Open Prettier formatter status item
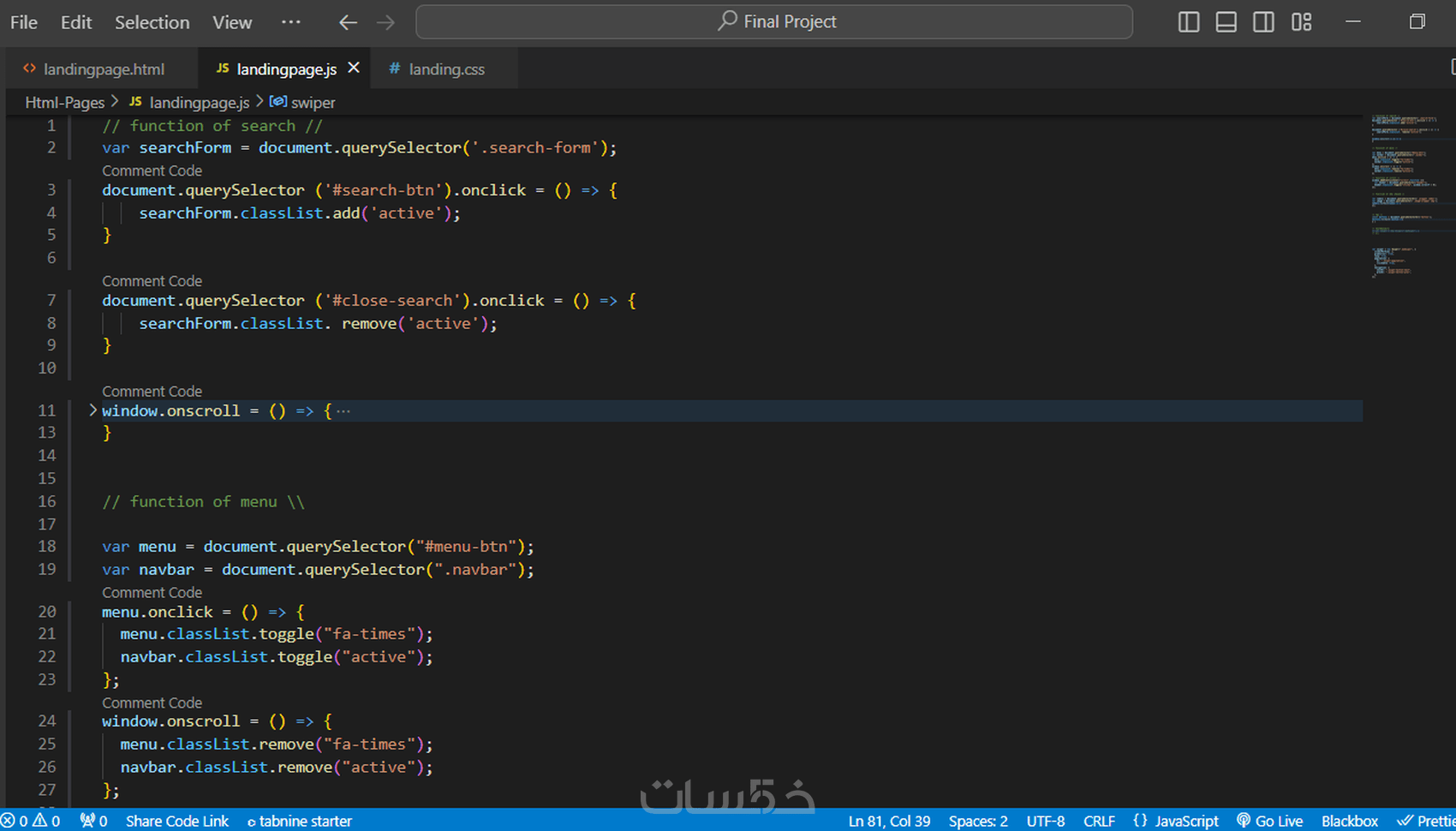Image resolution: width=1456 pixels, height=831 pixels. point(1426,821)
